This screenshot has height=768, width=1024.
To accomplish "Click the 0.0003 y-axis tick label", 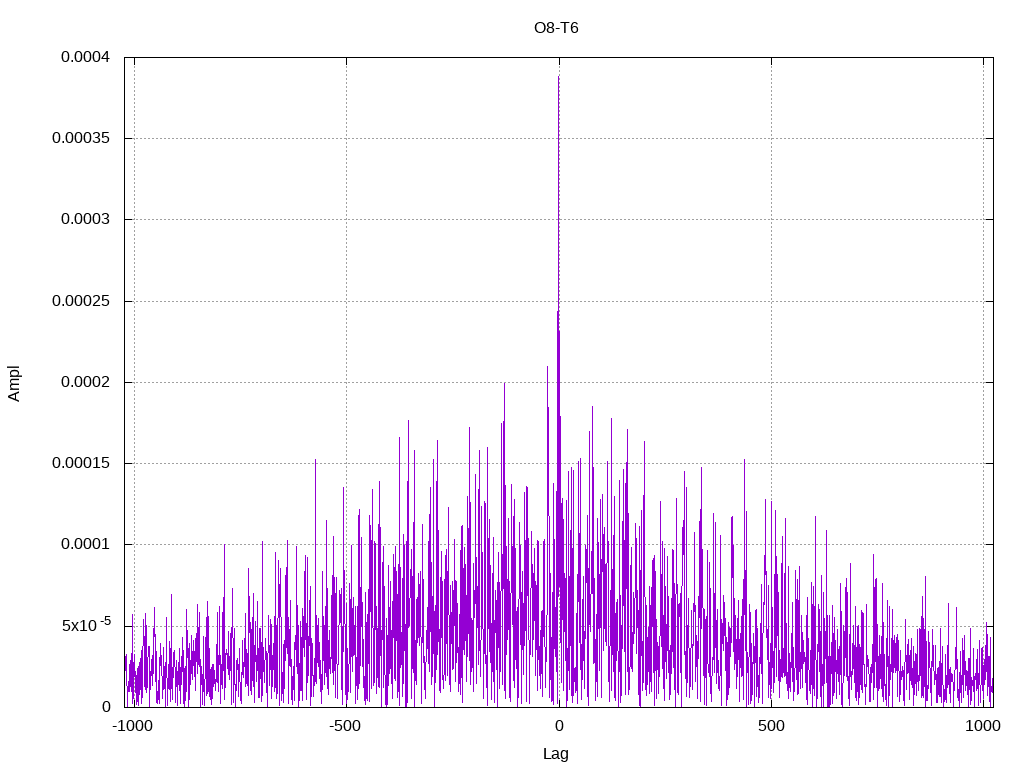I will [86, 219].
